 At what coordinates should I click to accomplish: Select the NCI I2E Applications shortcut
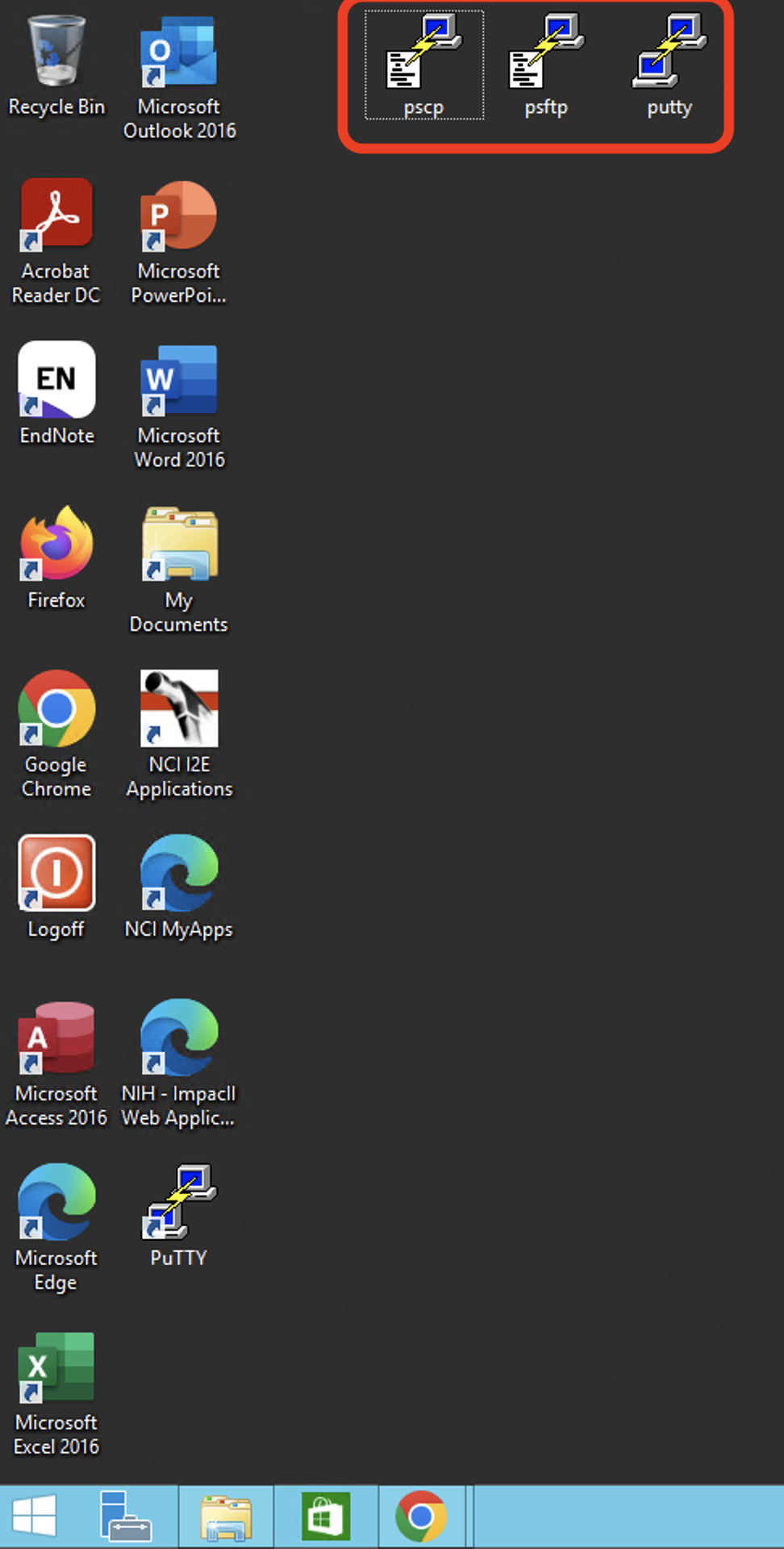178,709
